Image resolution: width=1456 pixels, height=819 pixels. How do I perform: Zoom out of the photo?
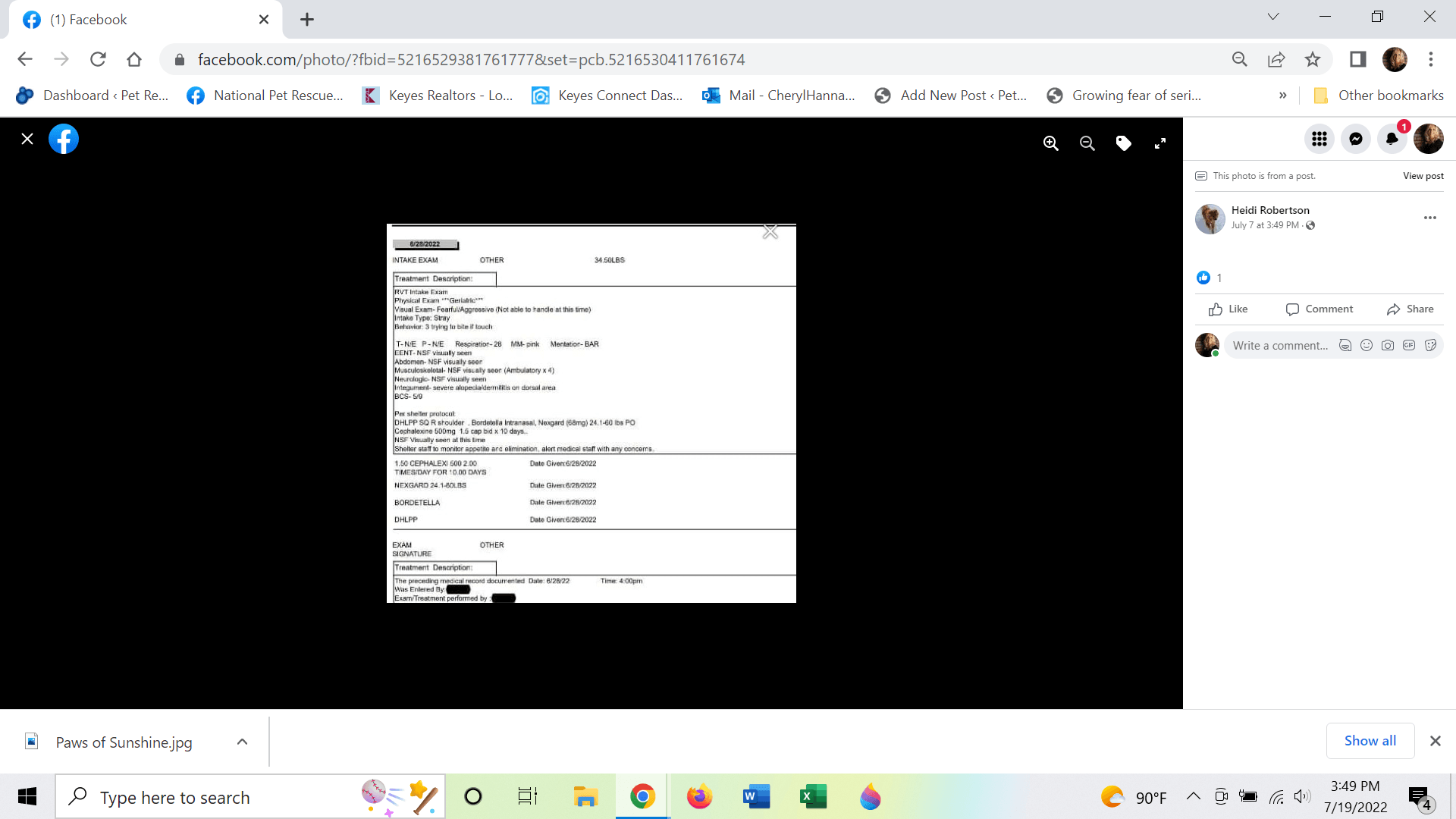click(1087, 143)
